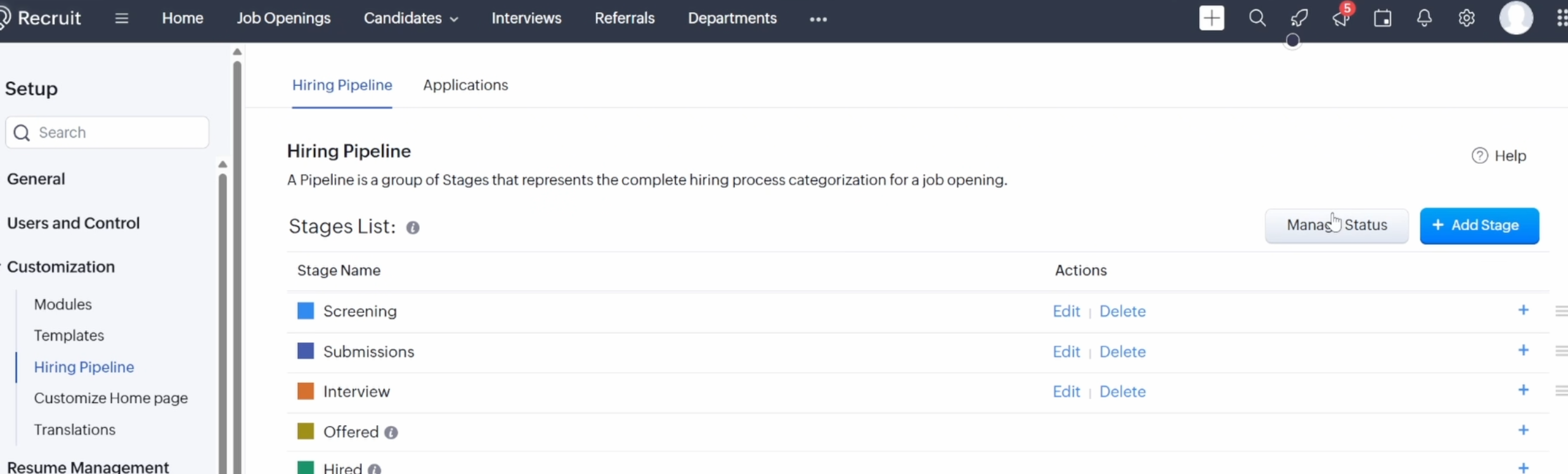Viewport: 1568px width, 474px height.
Task: Open the calendar icon in top bar
Action: coord(1382,18)
